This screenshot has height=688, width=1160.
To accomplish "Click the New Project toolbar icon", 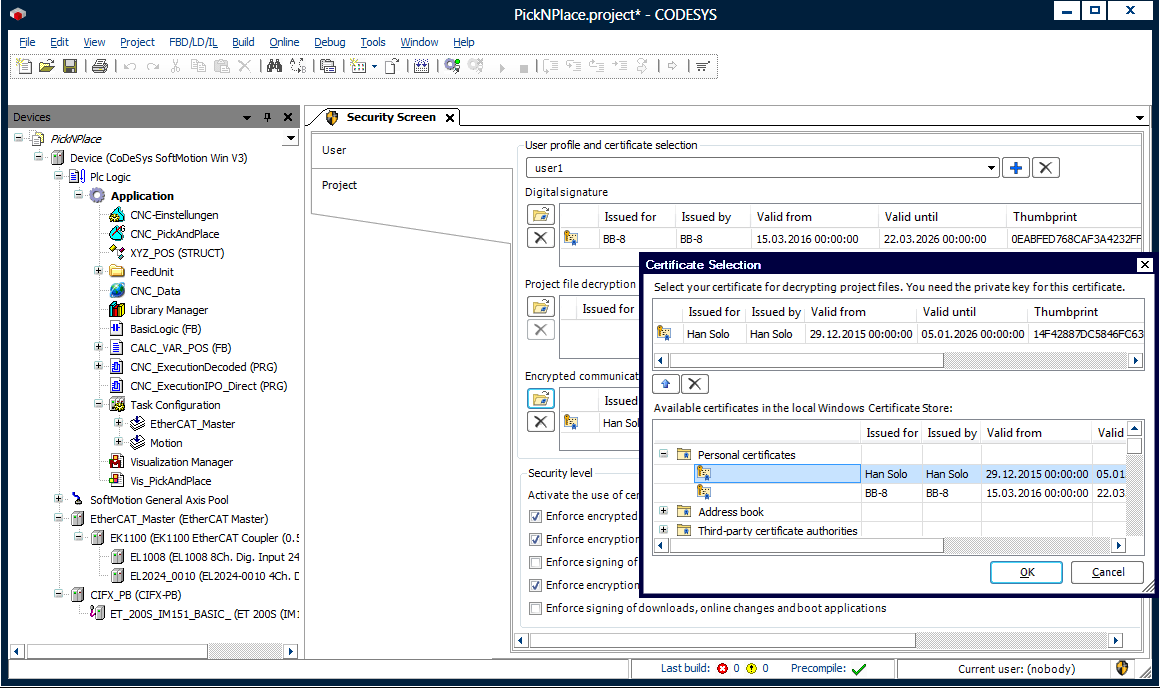I will coord(25,66).
